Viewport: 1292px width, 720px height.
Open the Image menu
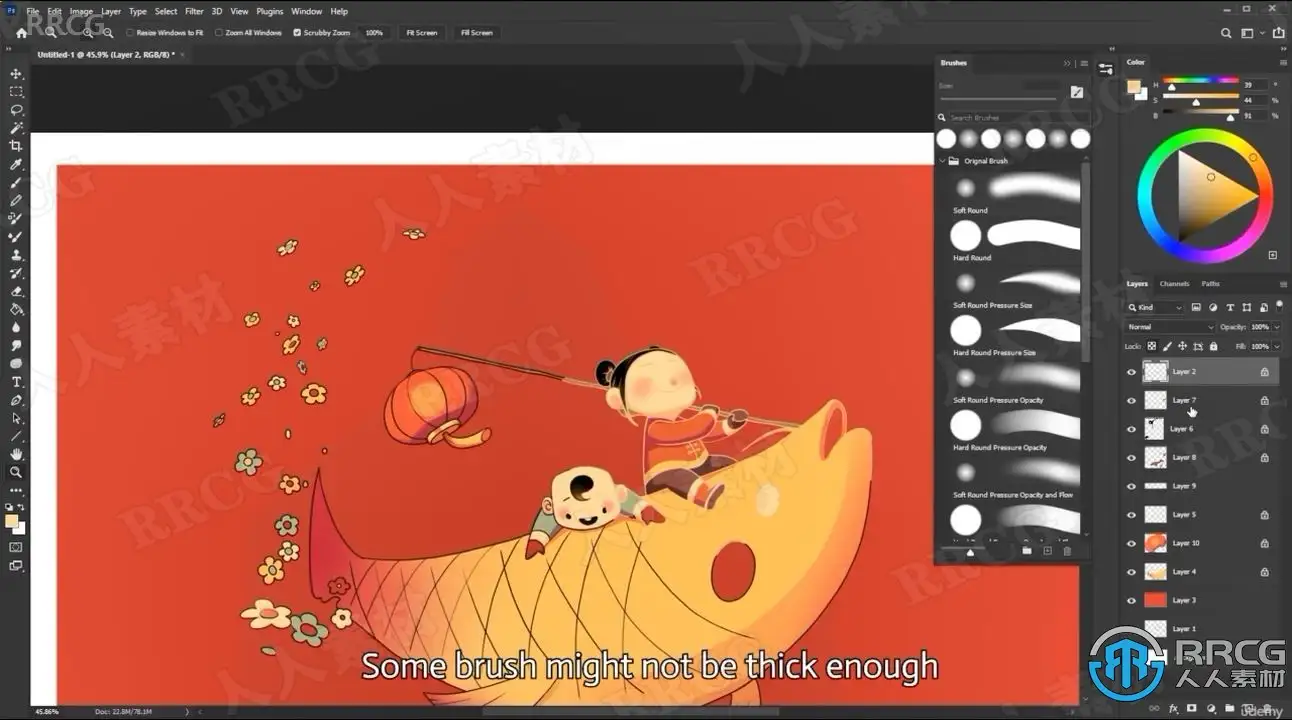pos(81,12)
